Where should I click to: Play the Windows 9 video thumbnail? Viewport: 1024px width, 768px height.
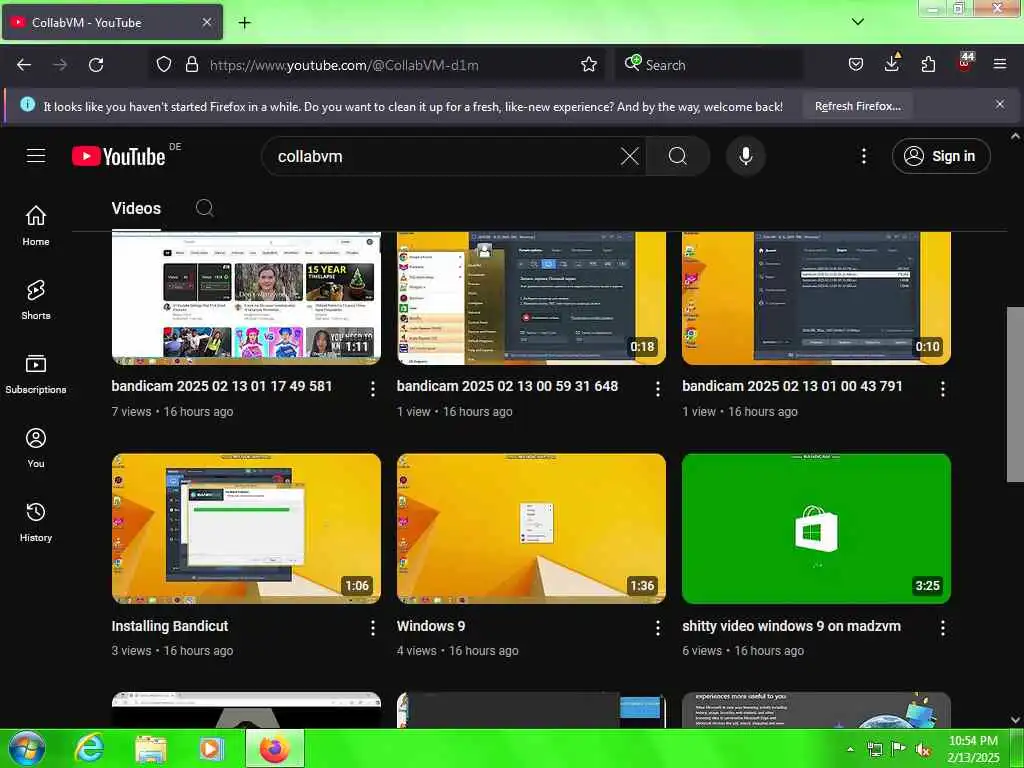(x=531, y=528)
